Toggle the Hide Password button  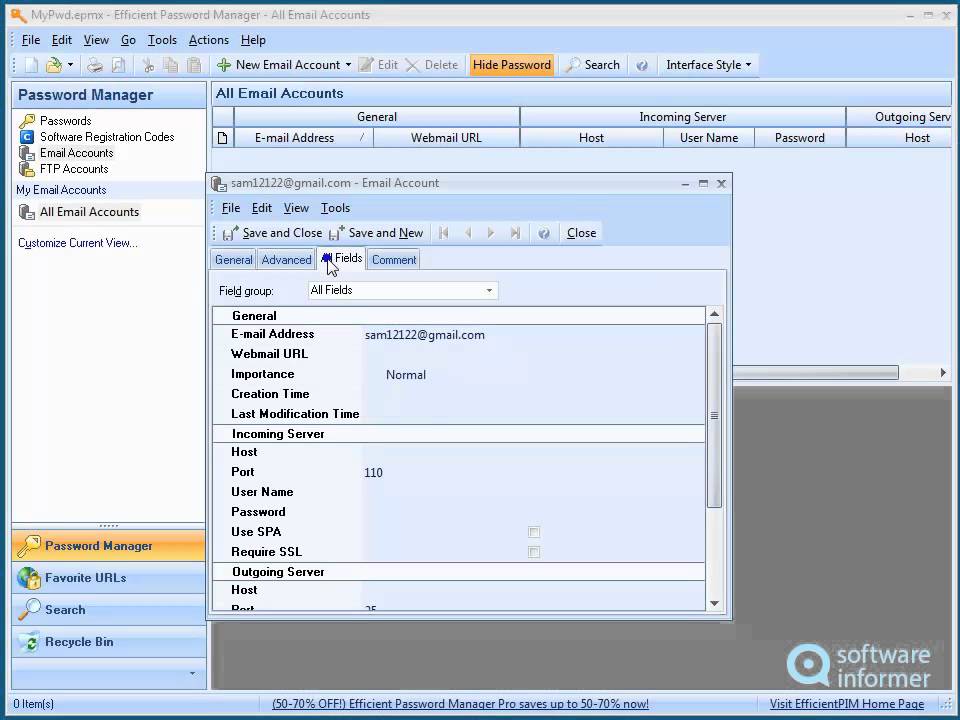coord(512,65)
